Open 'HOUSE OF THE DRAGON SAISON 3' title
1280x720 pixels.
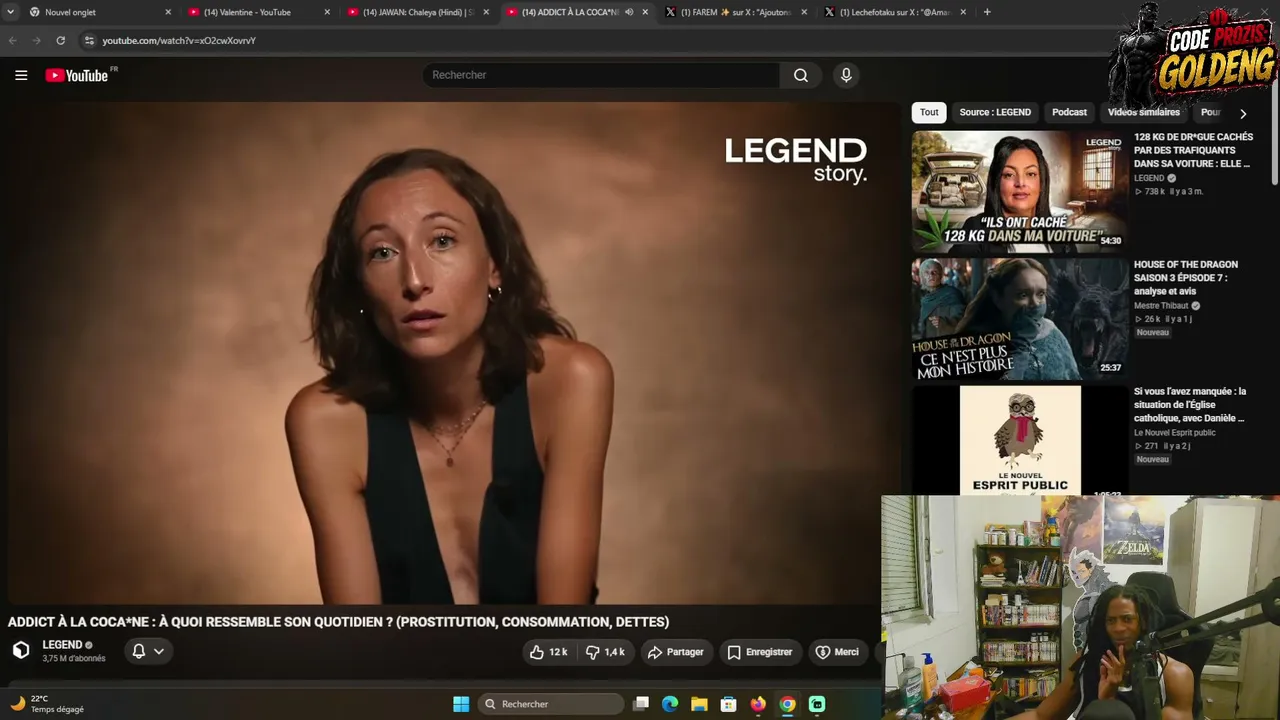[x=1186, y=278]
